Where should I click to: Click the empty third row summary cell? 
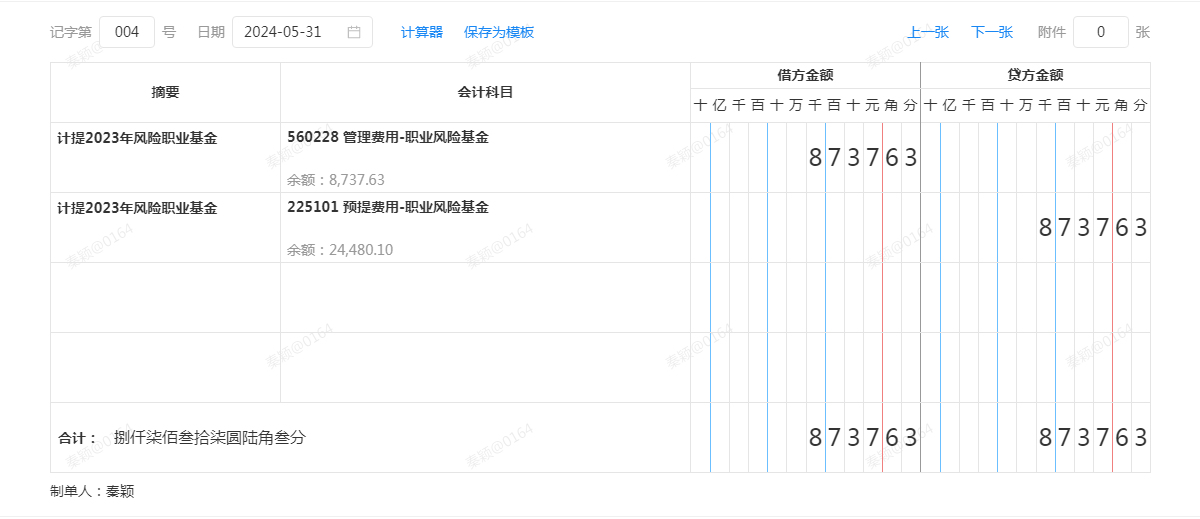(165, 298)
